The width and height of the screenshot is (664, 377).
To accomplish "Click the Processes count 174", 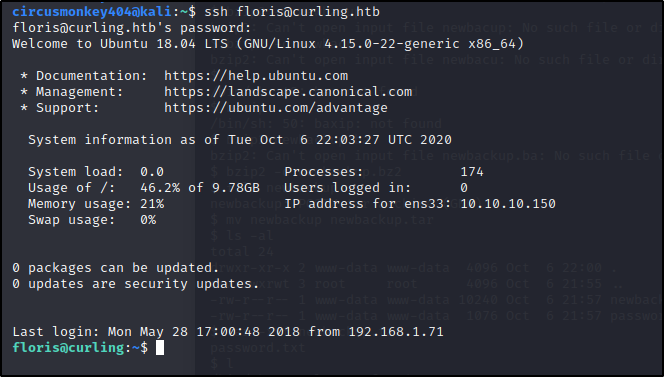I will 472,172.
